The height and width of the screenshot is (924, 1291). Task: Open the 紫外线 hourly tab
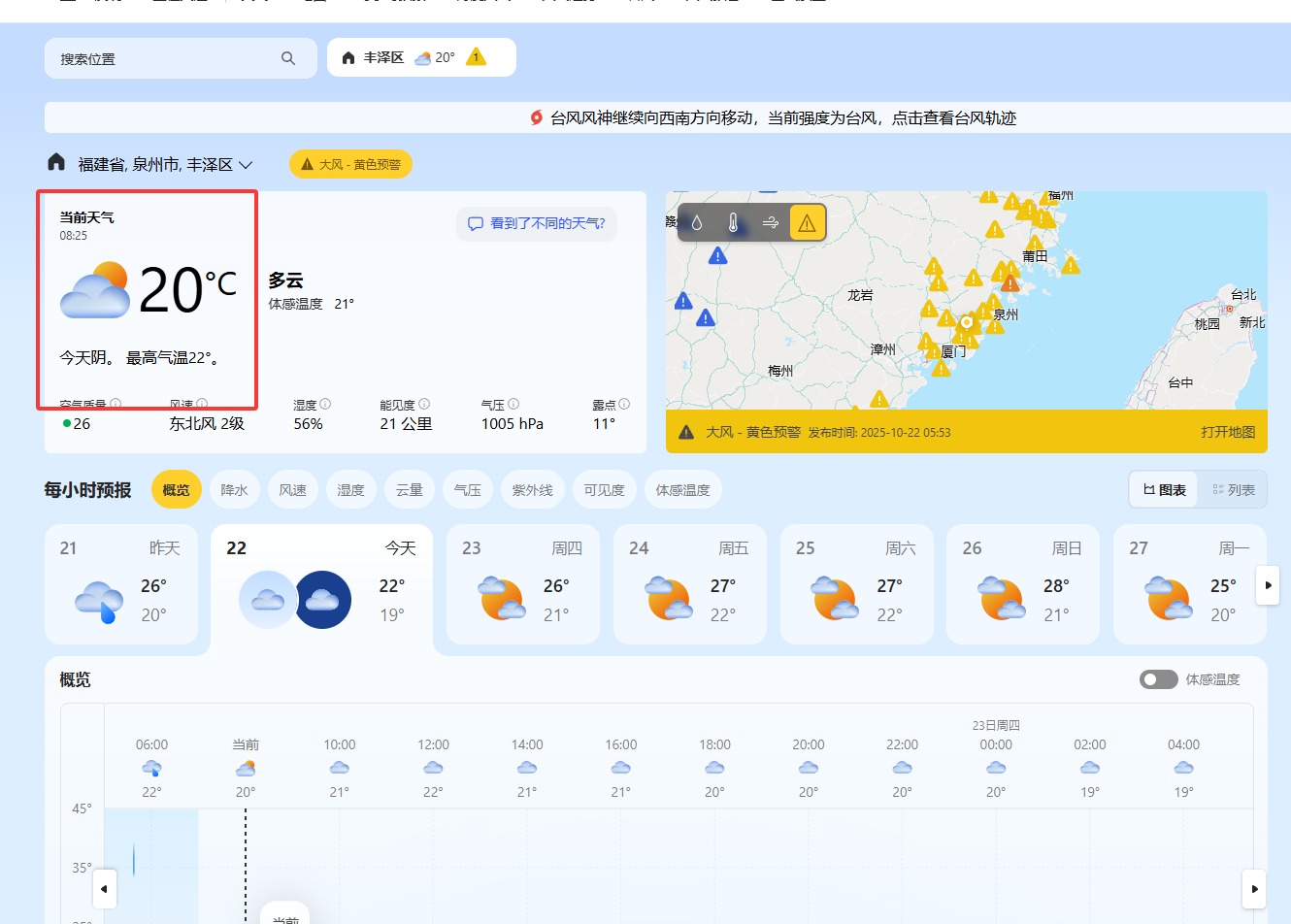click(532, 490)
